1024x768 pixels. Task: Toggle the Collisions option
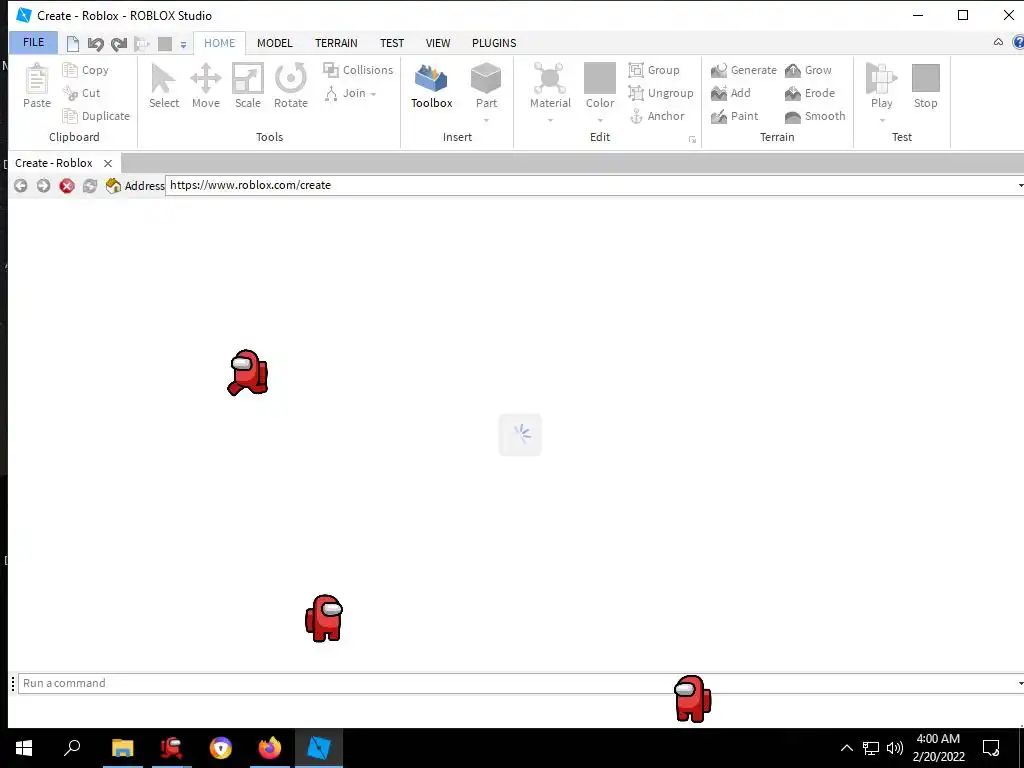tap(358, 70)
